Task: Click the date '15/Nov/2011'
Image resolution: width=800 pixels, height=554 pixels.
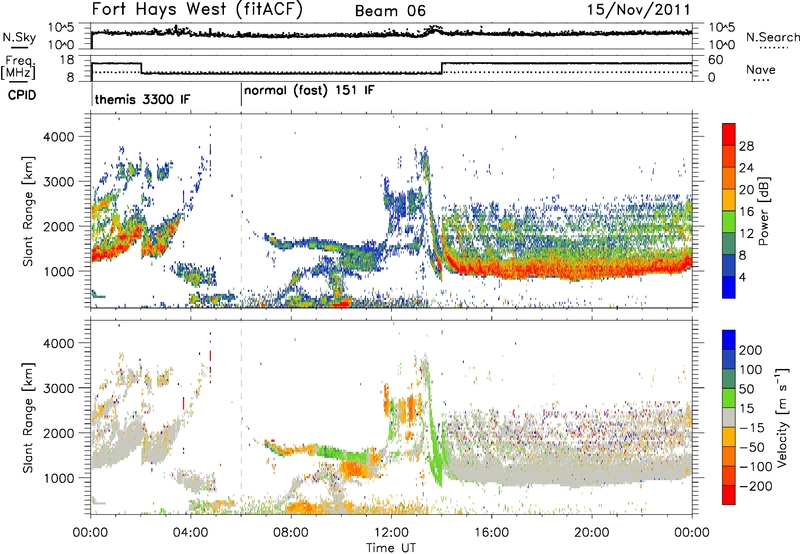Action: [639, 9]
